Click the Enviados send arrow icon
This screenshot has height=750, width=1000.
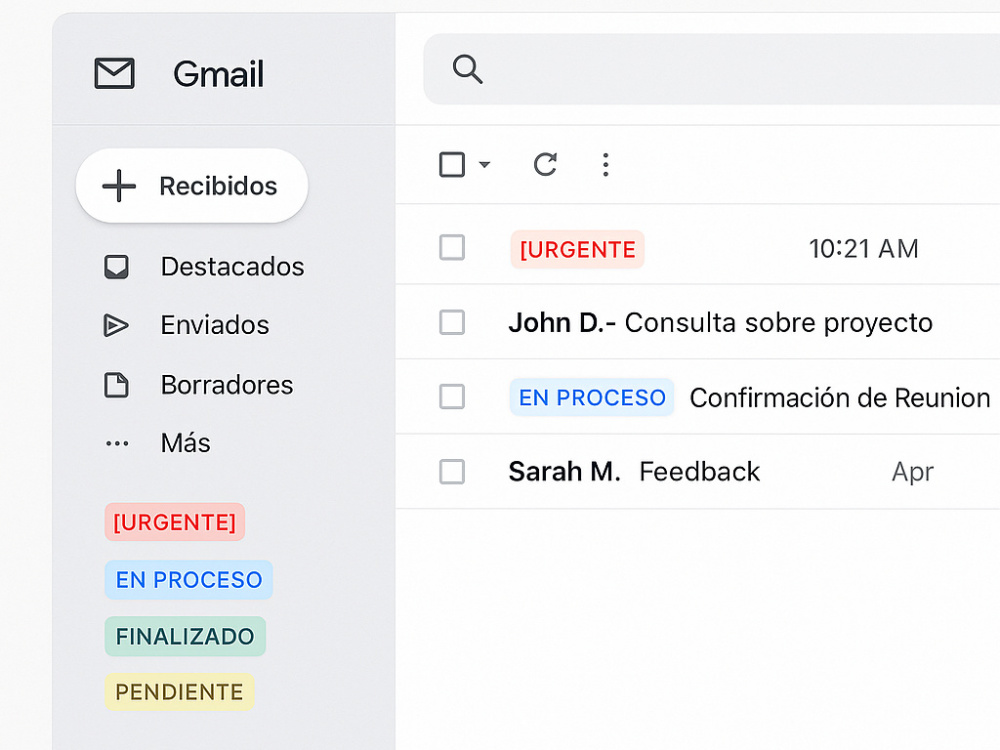(x=115, y=325)
